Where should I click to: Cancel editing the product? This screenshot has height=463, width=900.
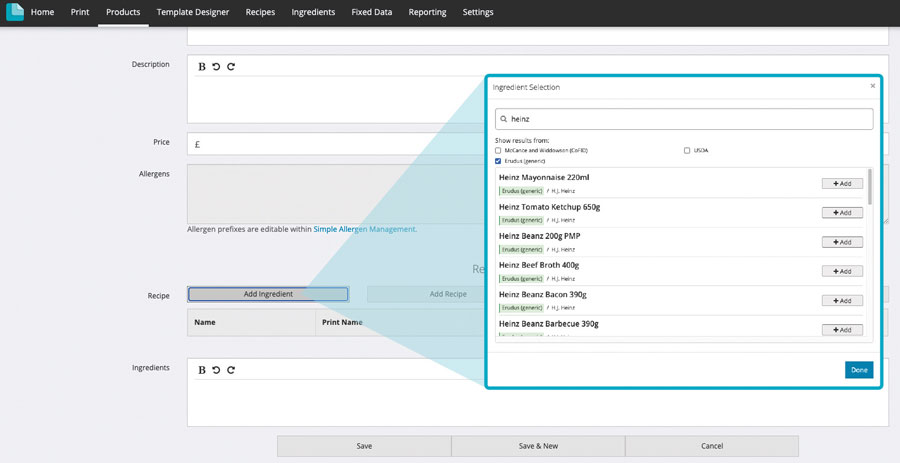712,446
